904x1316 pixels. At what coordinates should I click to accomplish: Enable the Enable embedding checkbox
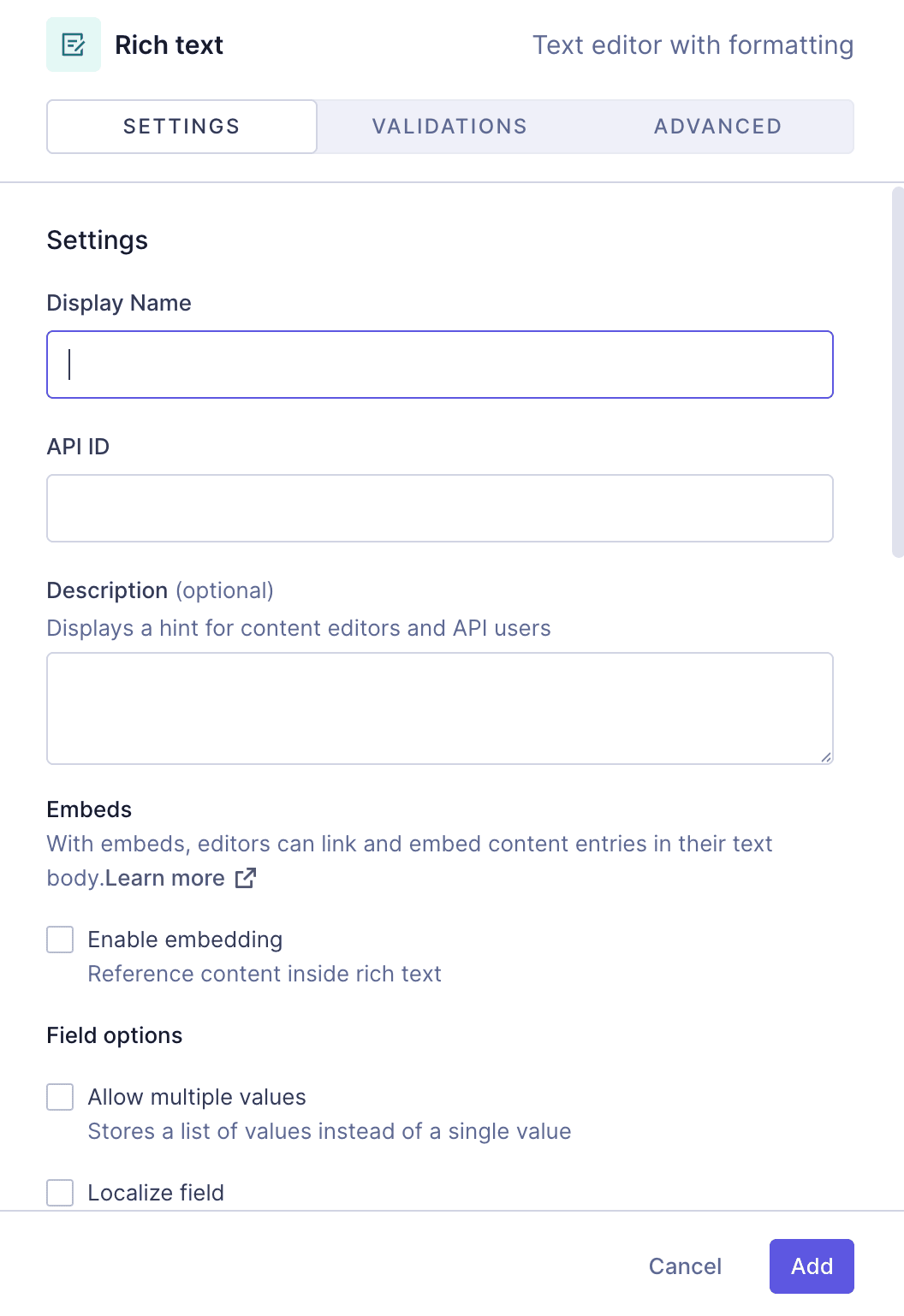59,939
